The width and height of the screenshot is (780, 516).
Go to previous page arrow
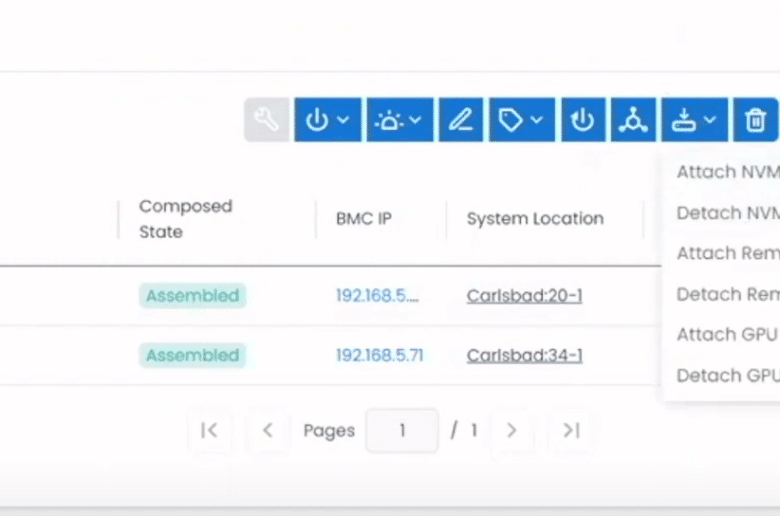pyautogui.click(x=268, y=430)
